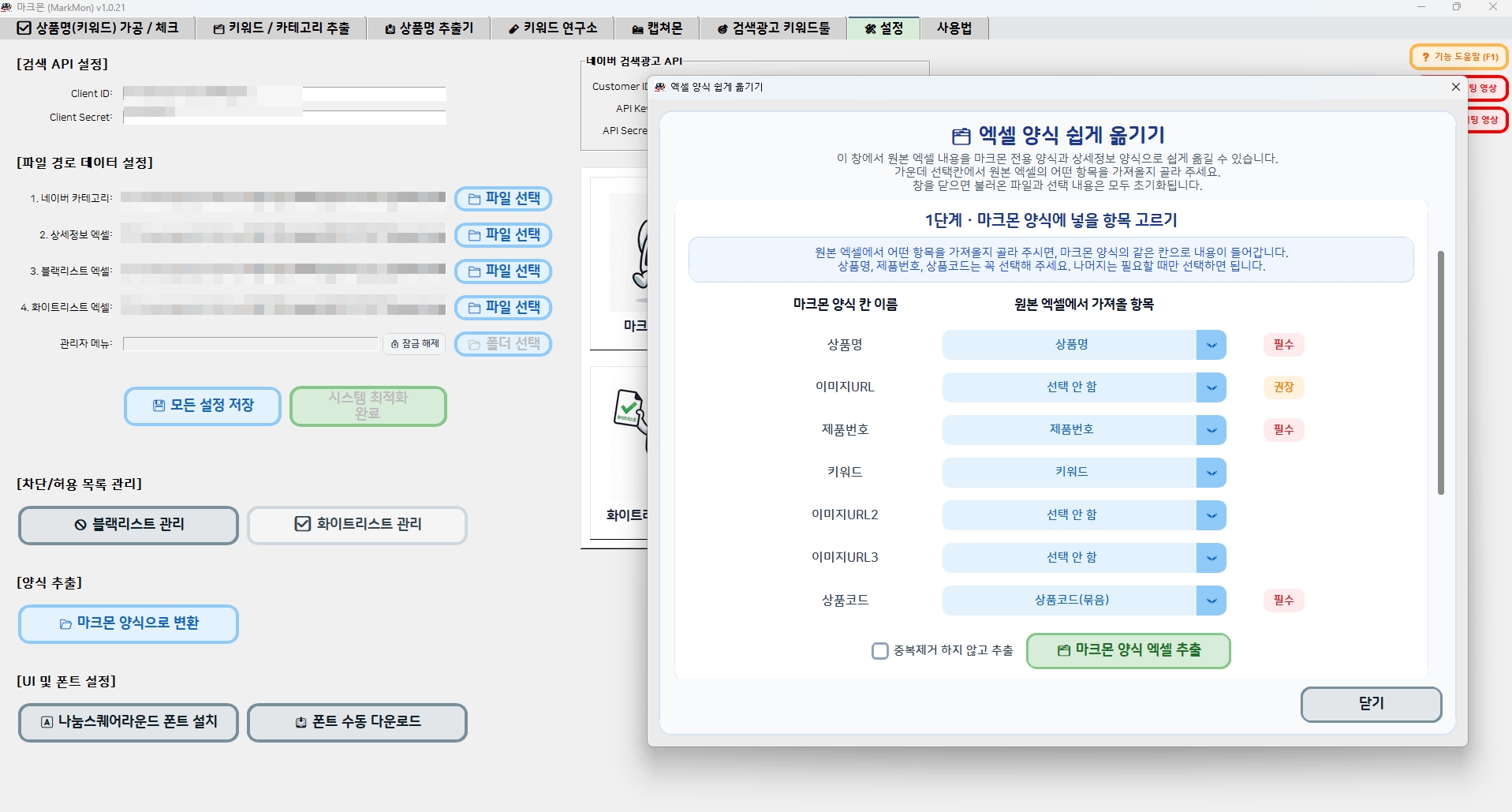Click the 폴더 선택 button

(503, 344)
